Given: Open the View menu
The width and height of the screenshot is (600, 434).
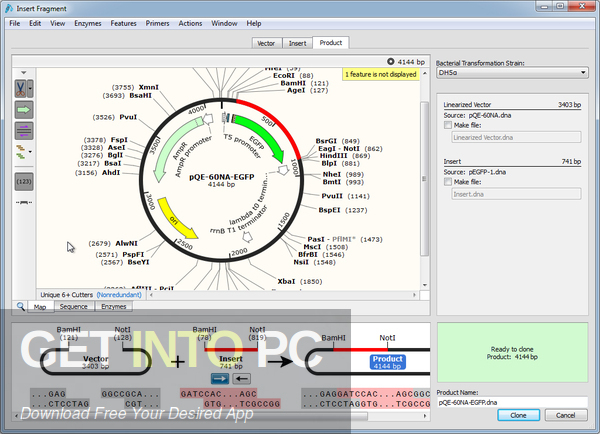Looking at the screenshot, I should coord(57,23).
